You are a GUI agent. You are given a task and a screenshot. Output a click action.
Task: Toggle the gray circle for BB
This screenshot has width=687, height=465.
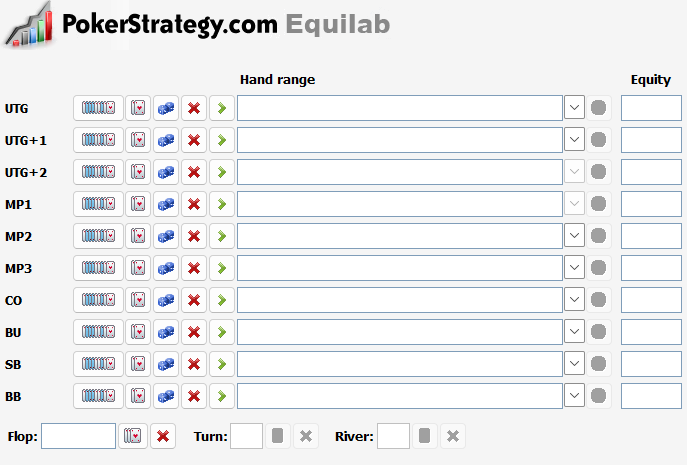599,396
